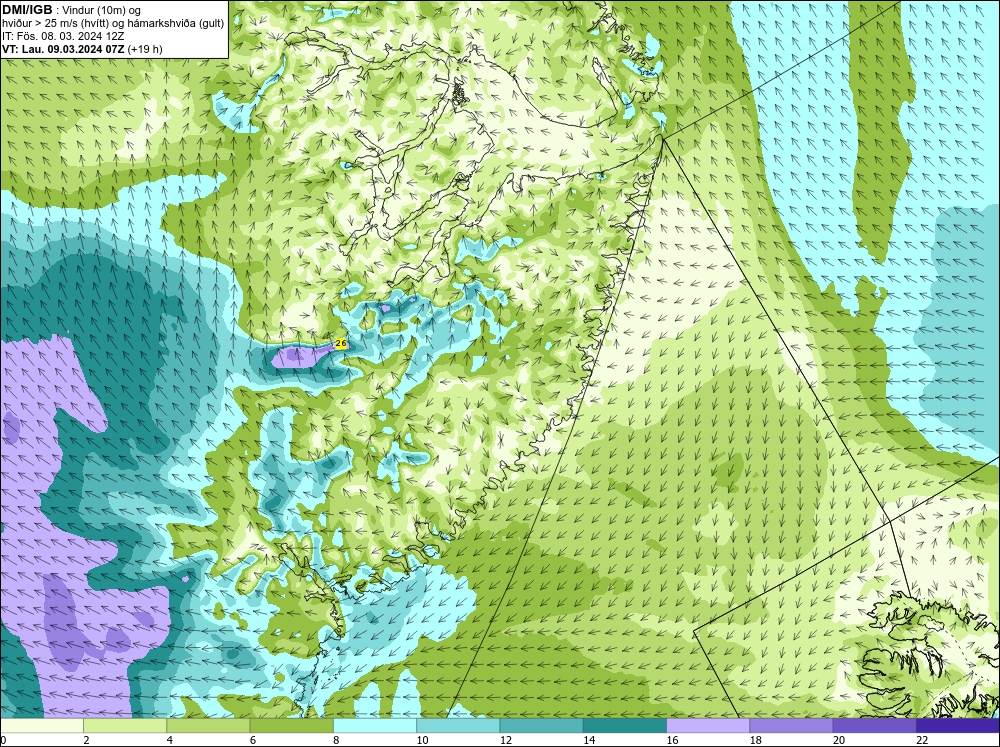Image resolution: width=1000 pixels, height=747 pixels.
Task: Click the 'DMI/IGB' title text
Action: (27, 10)
